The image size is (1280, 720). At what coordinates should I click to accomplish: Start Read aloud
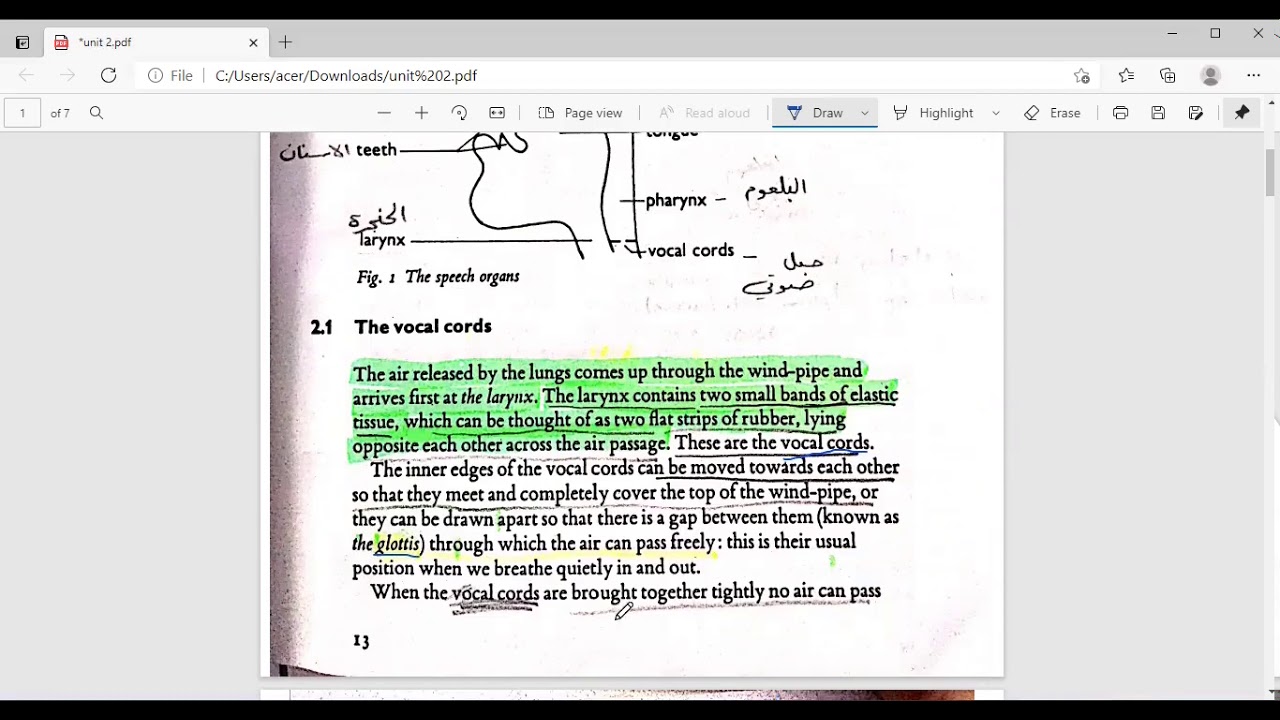(704, 113)
